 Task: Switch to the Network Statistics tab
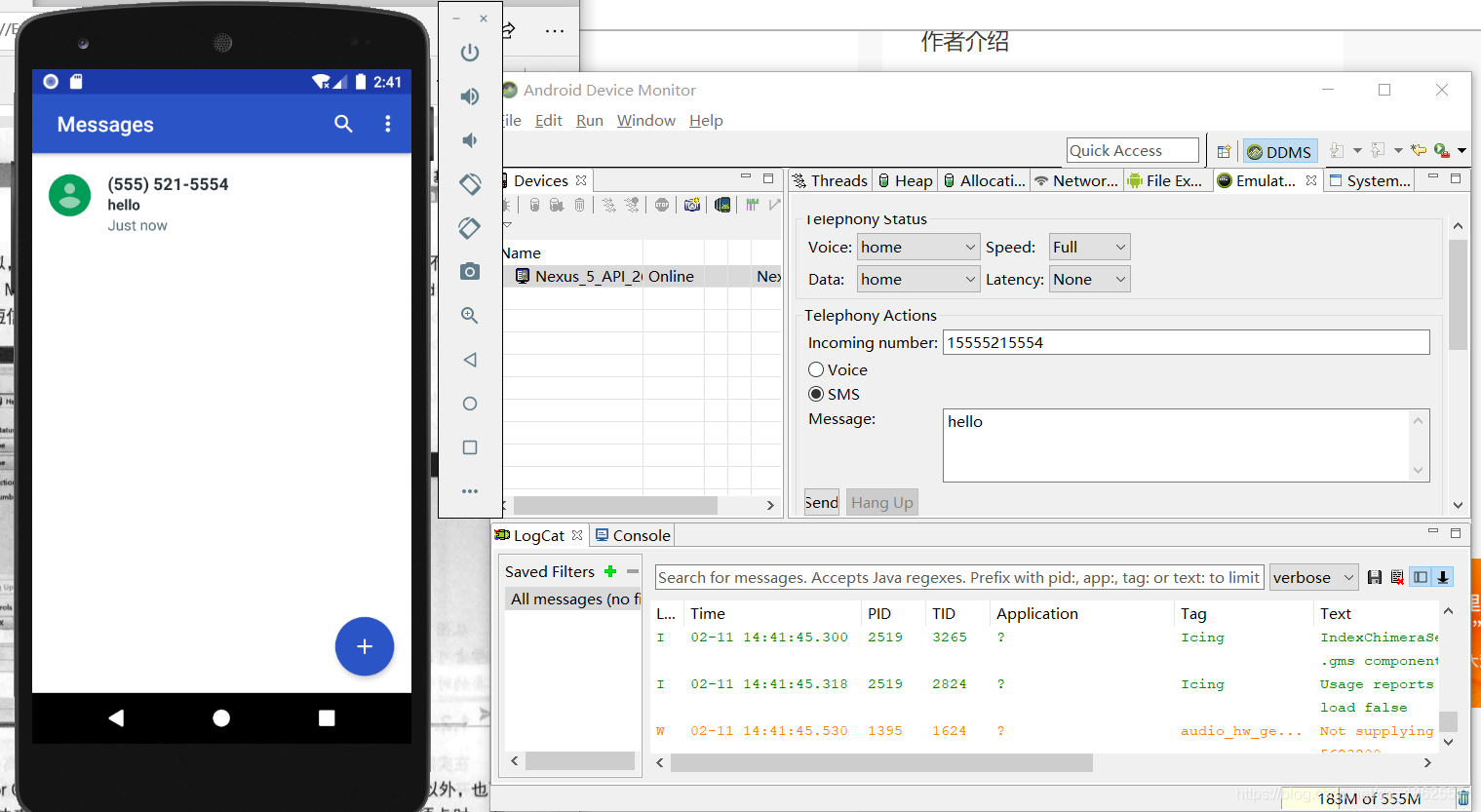click(x=1077, y=180)
